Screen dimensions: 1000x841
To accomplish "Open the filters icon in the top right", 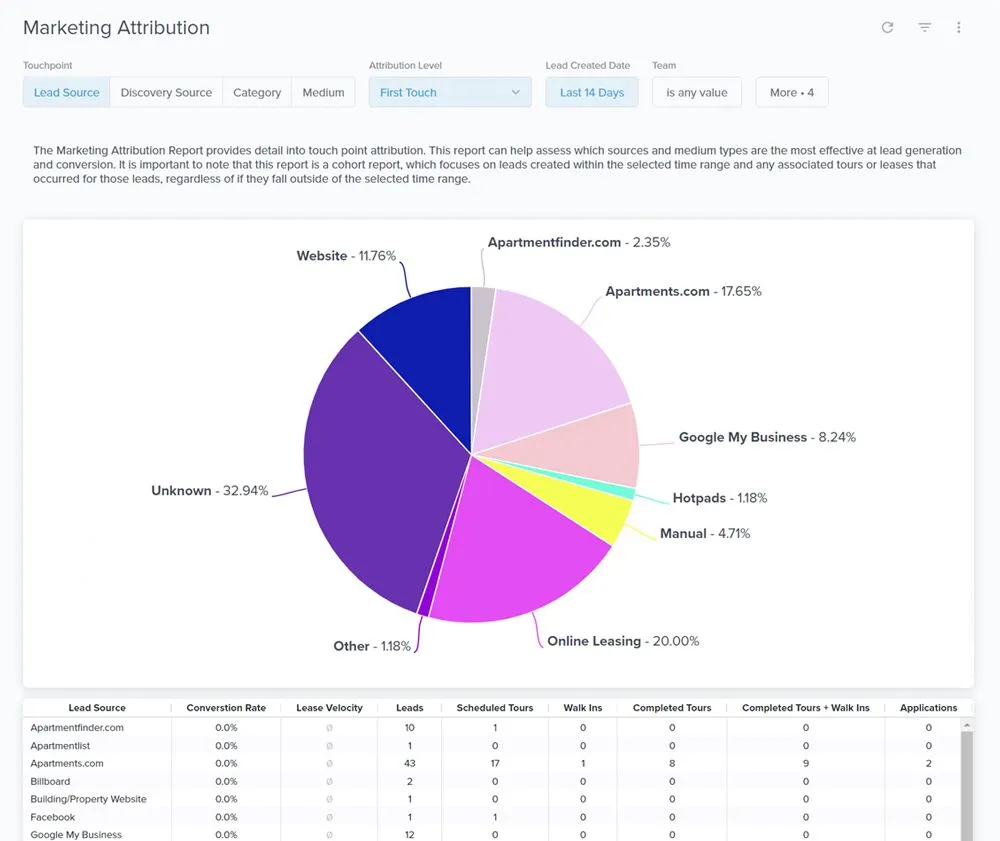I will pyautogui.click(x=924, y=28).
